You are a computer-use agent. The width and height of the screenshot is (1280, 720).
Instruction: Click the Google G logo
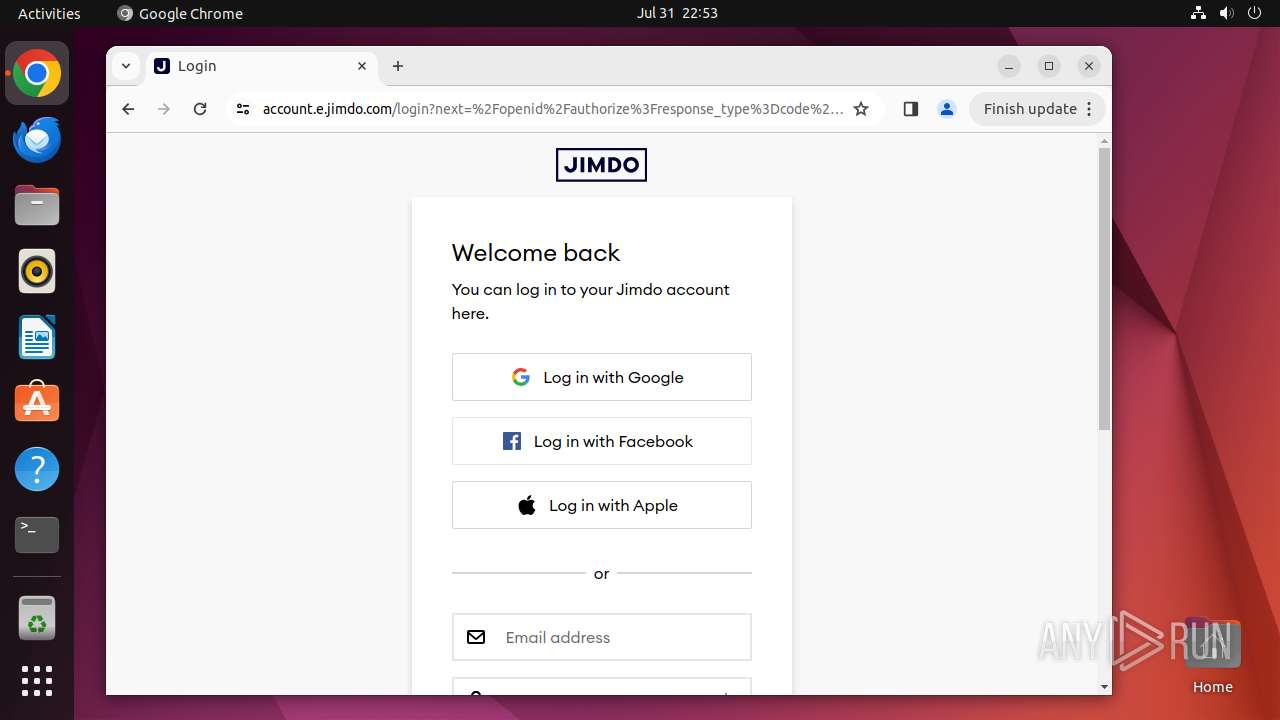point(520,377)
